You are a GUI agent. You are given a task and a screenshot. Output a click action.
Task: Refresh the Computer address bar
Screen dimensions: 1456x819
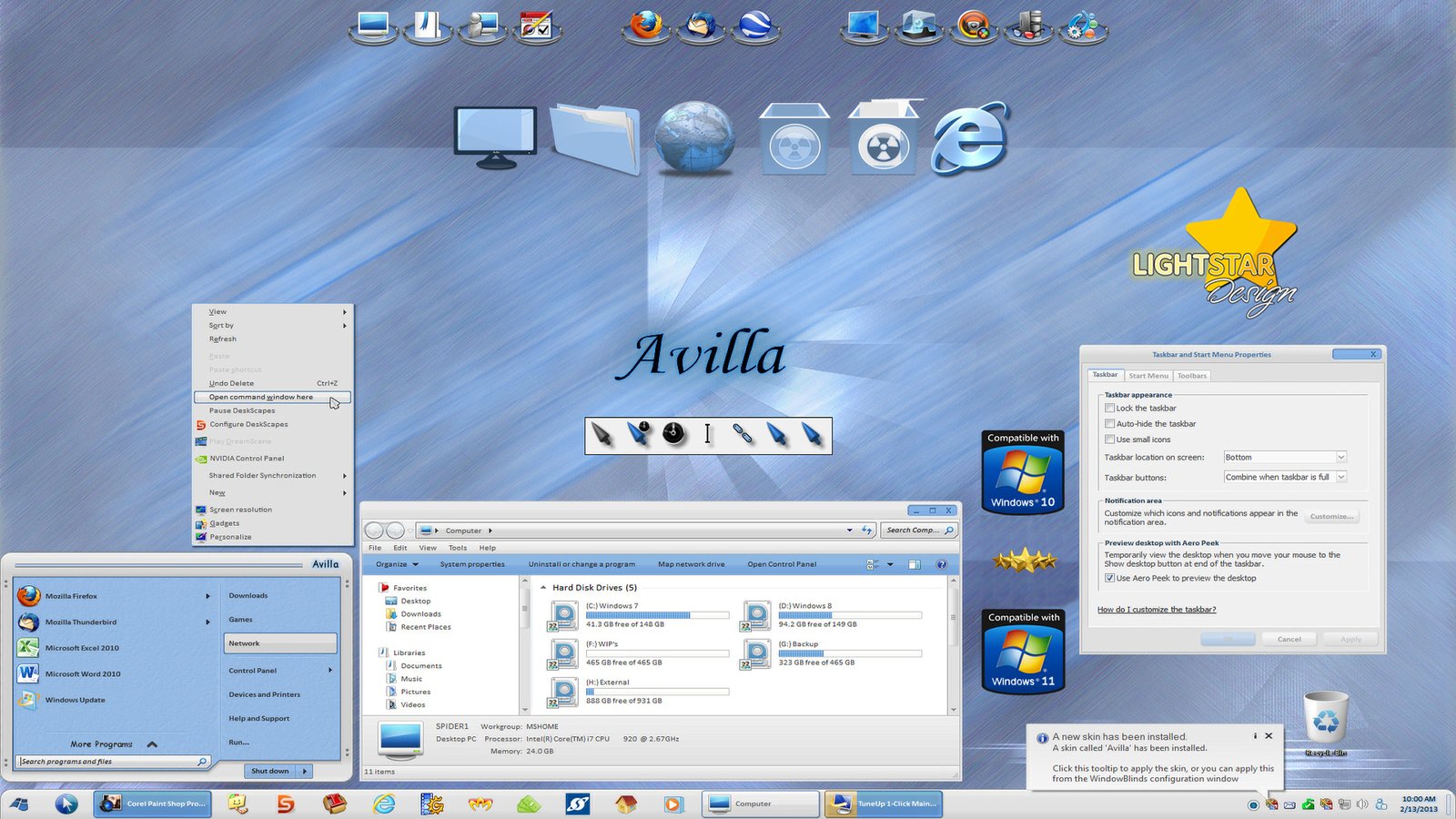[866, 531]
